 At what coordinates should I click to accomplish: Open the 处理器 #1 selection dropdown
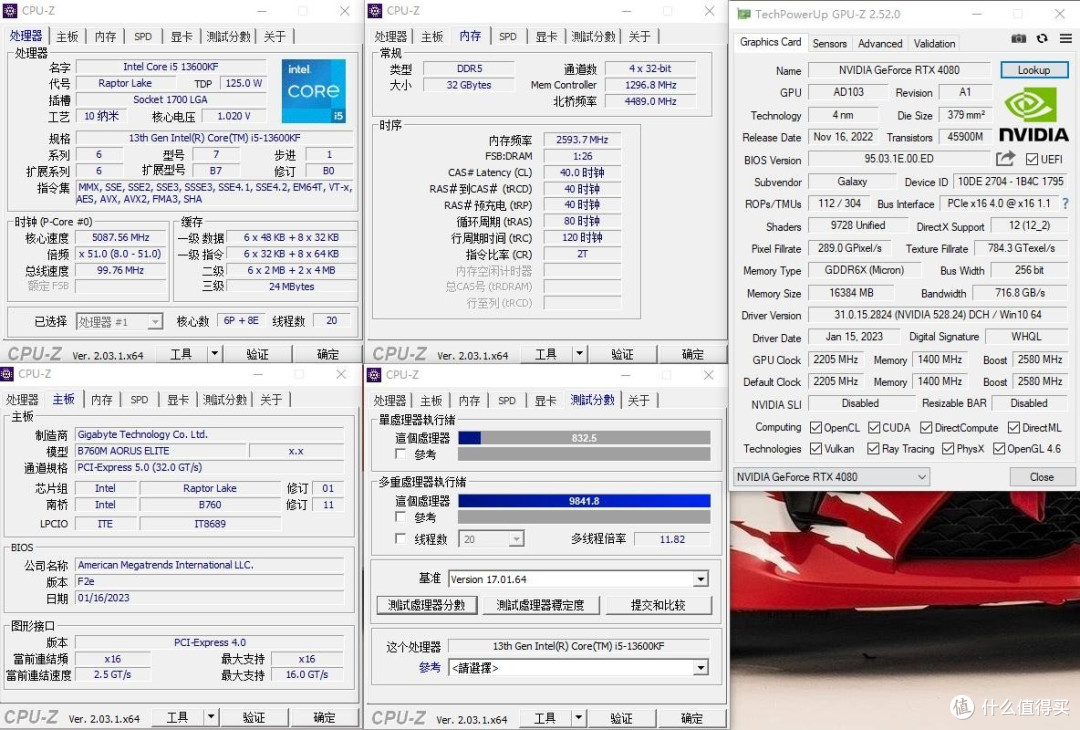coord(118,322)
